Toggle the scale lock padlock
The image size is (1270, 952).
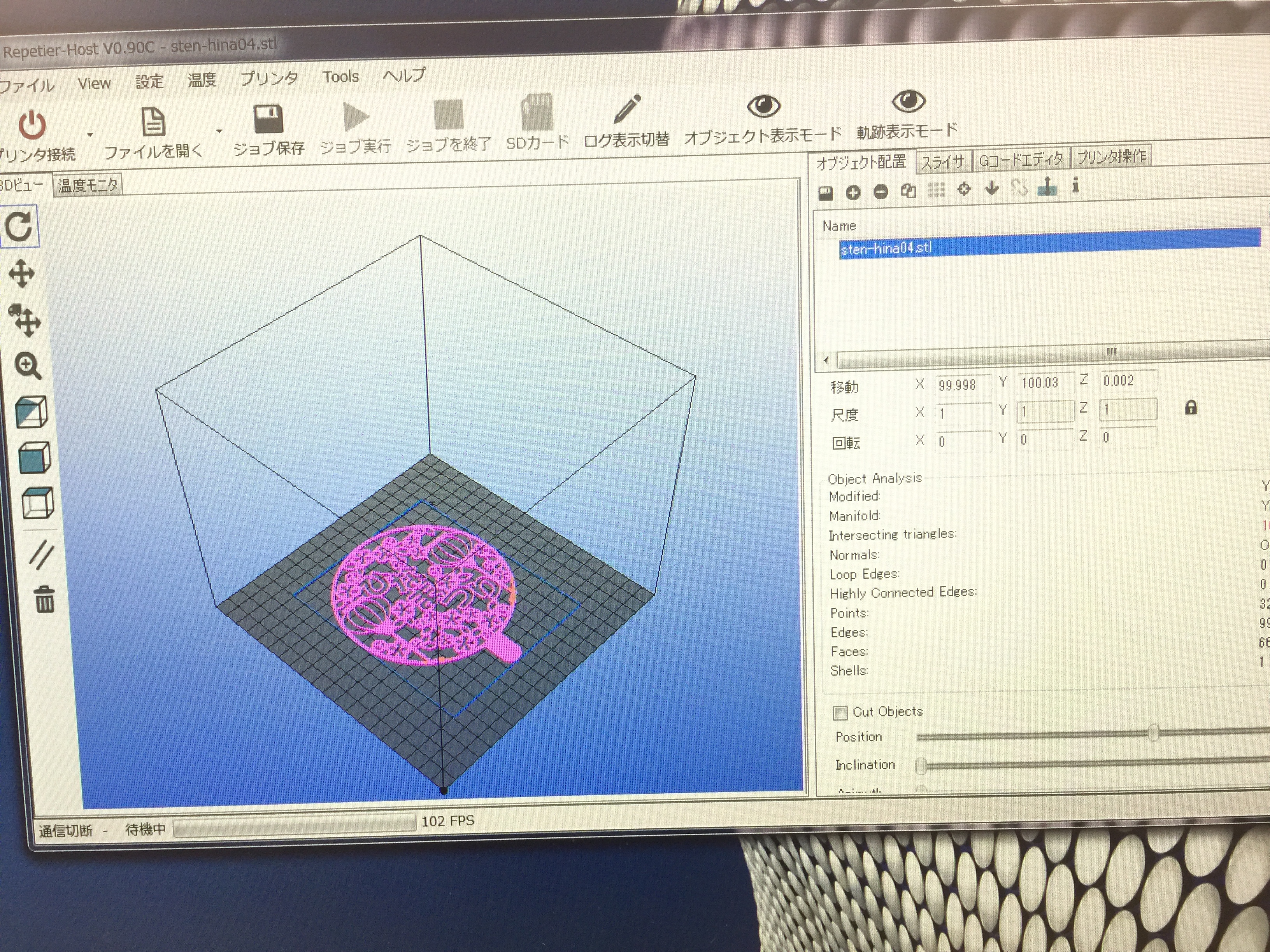point(1191,408)
